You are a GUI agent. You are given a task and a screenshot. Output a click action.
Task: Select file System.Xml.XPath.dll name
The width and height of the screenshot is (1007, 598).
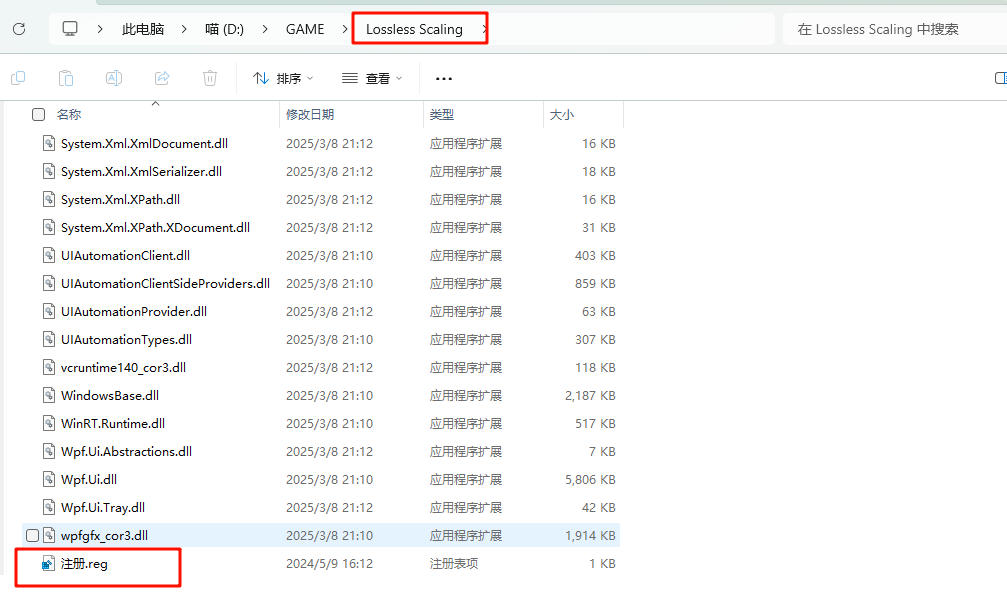click(x=120, y=200)
